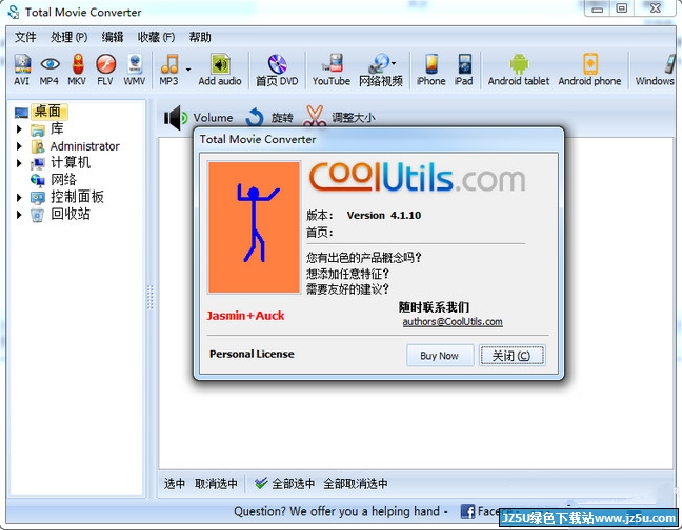Pick the MKV conversion icon
Screen dimensions: 682x530
(x=77, y=70)
